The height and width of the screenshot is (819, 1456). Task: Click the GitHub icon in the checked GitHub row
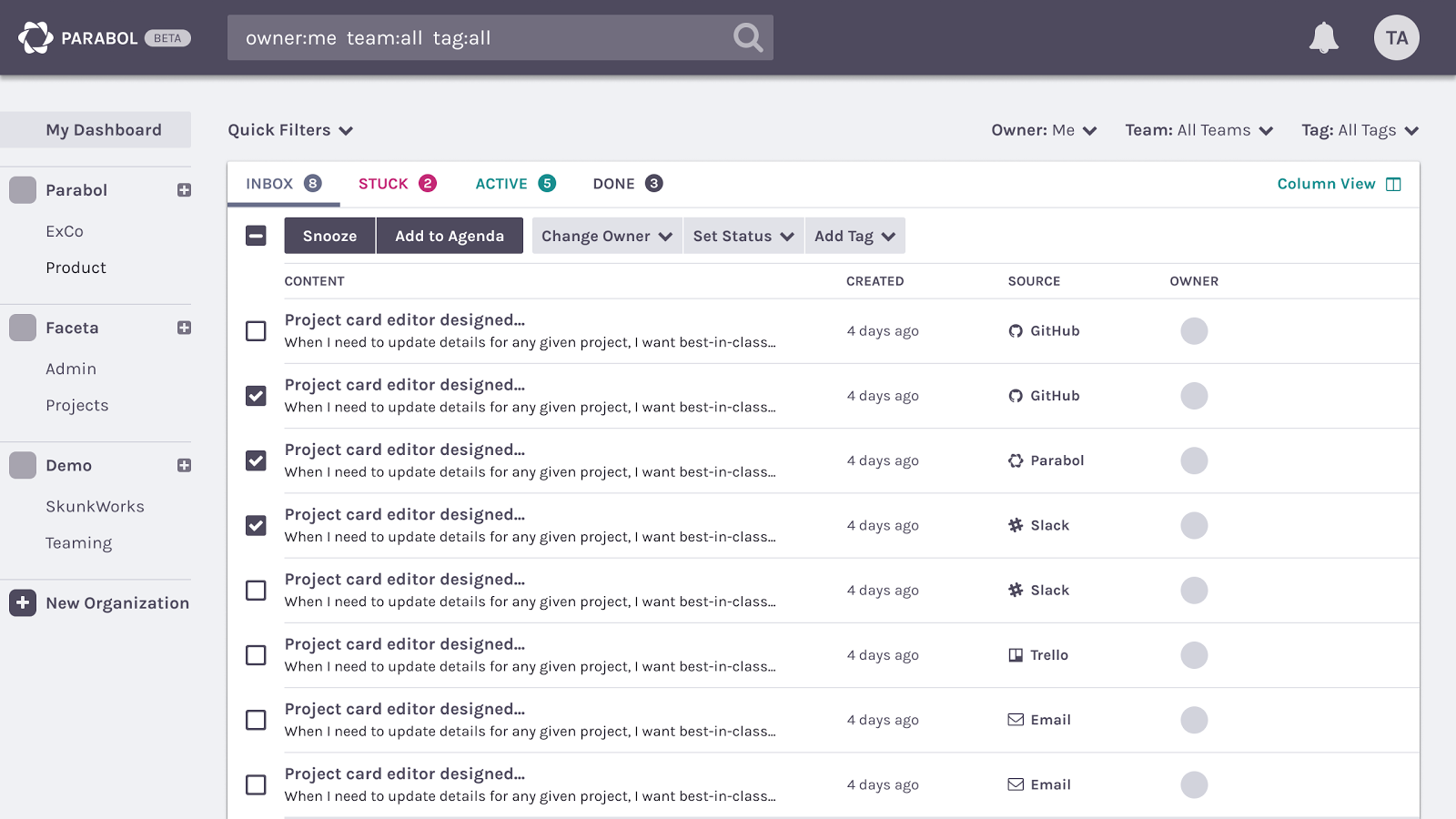[x=1016, y=396]
